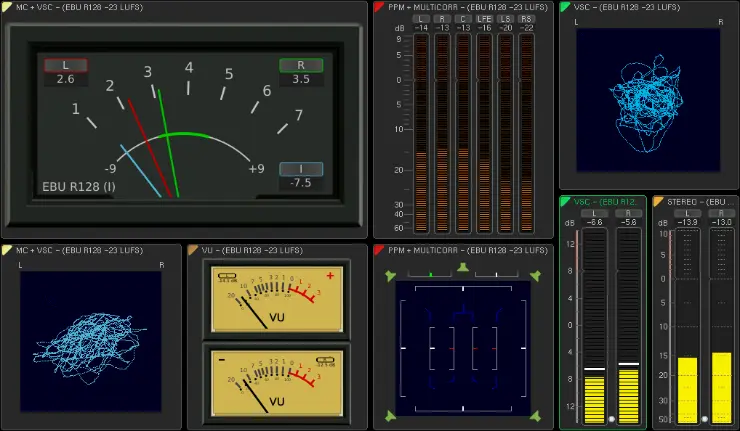Screen dimensions: 740x431
Task: Click the top-center green speaker icon in surround display
Action: (462, 267)
